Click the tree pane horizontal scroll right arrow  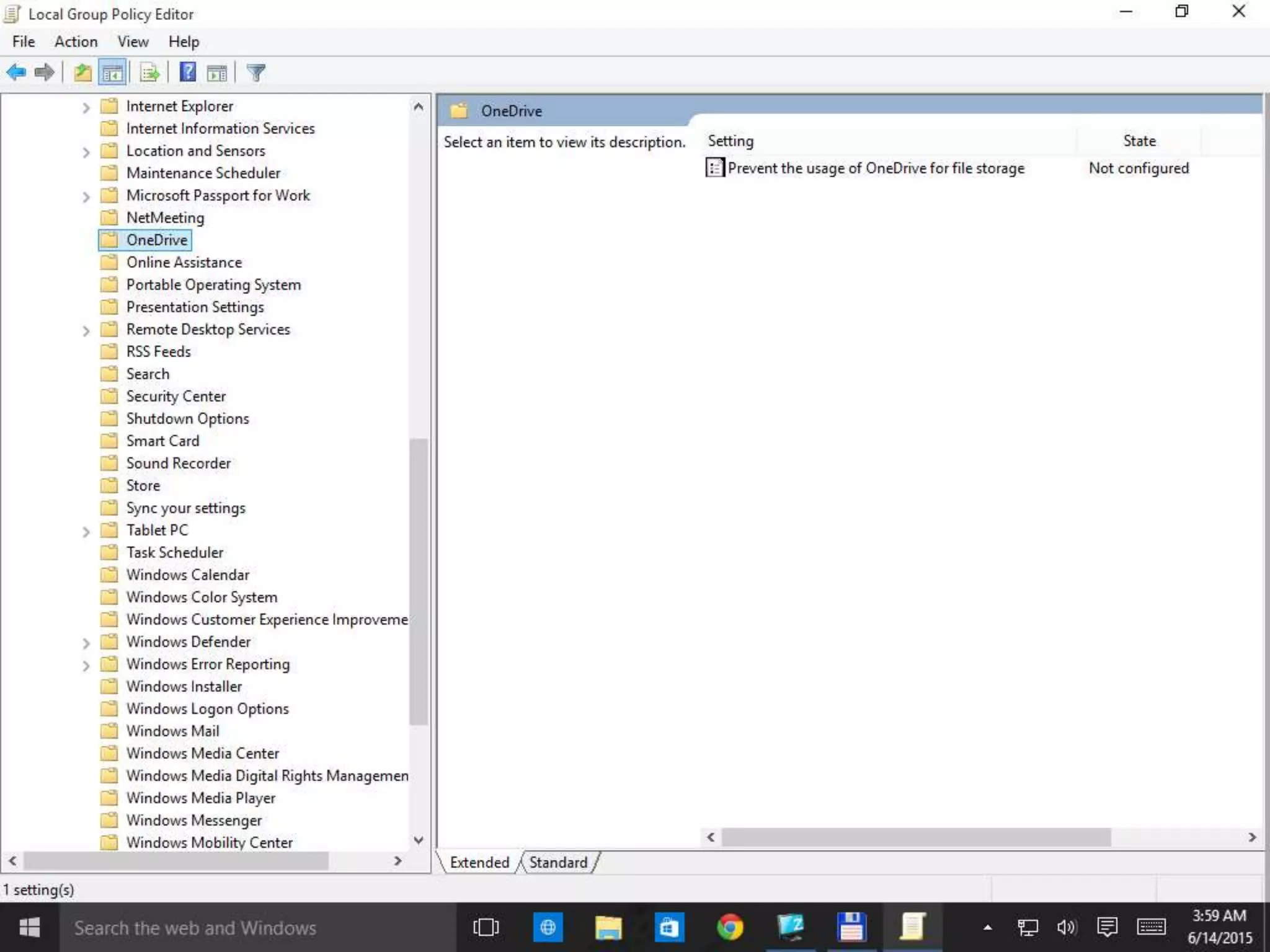398,860
